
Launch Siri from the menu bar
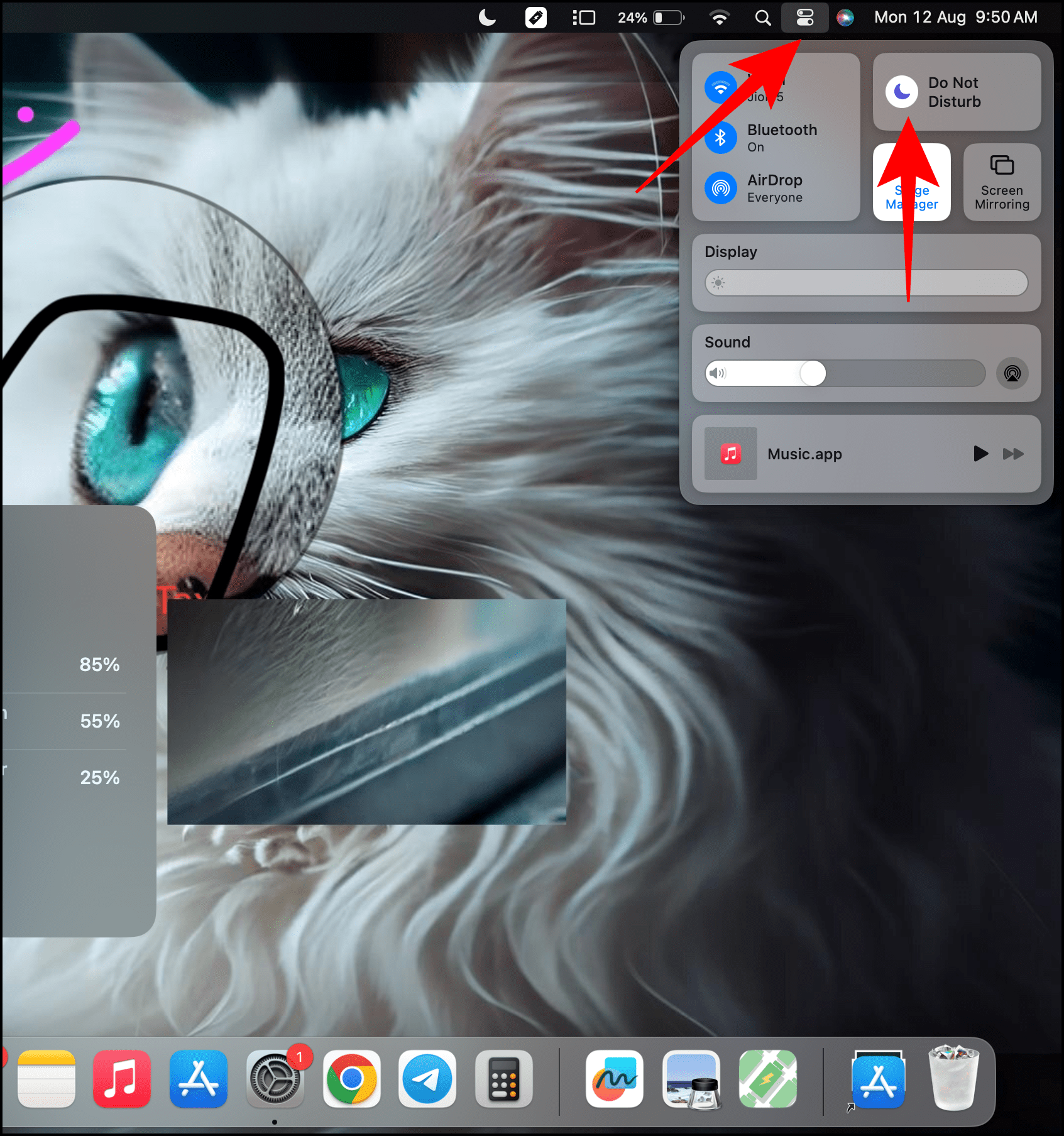tap(845, 17)
